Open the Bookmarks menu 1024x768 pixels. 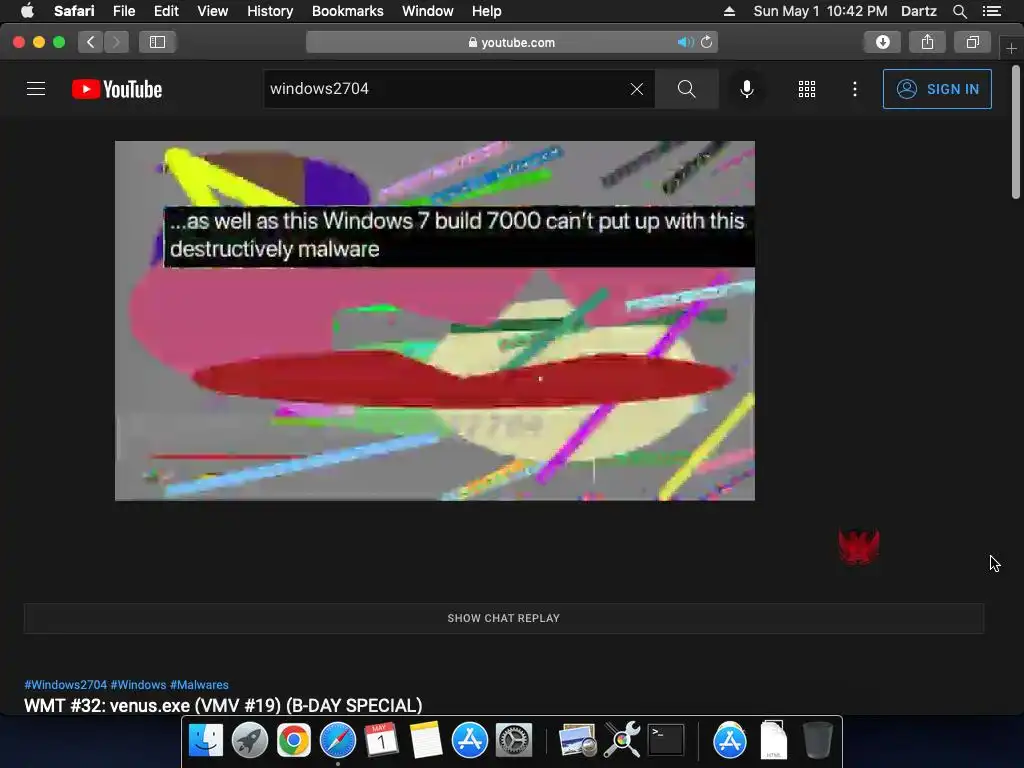[x=347, y=11]
